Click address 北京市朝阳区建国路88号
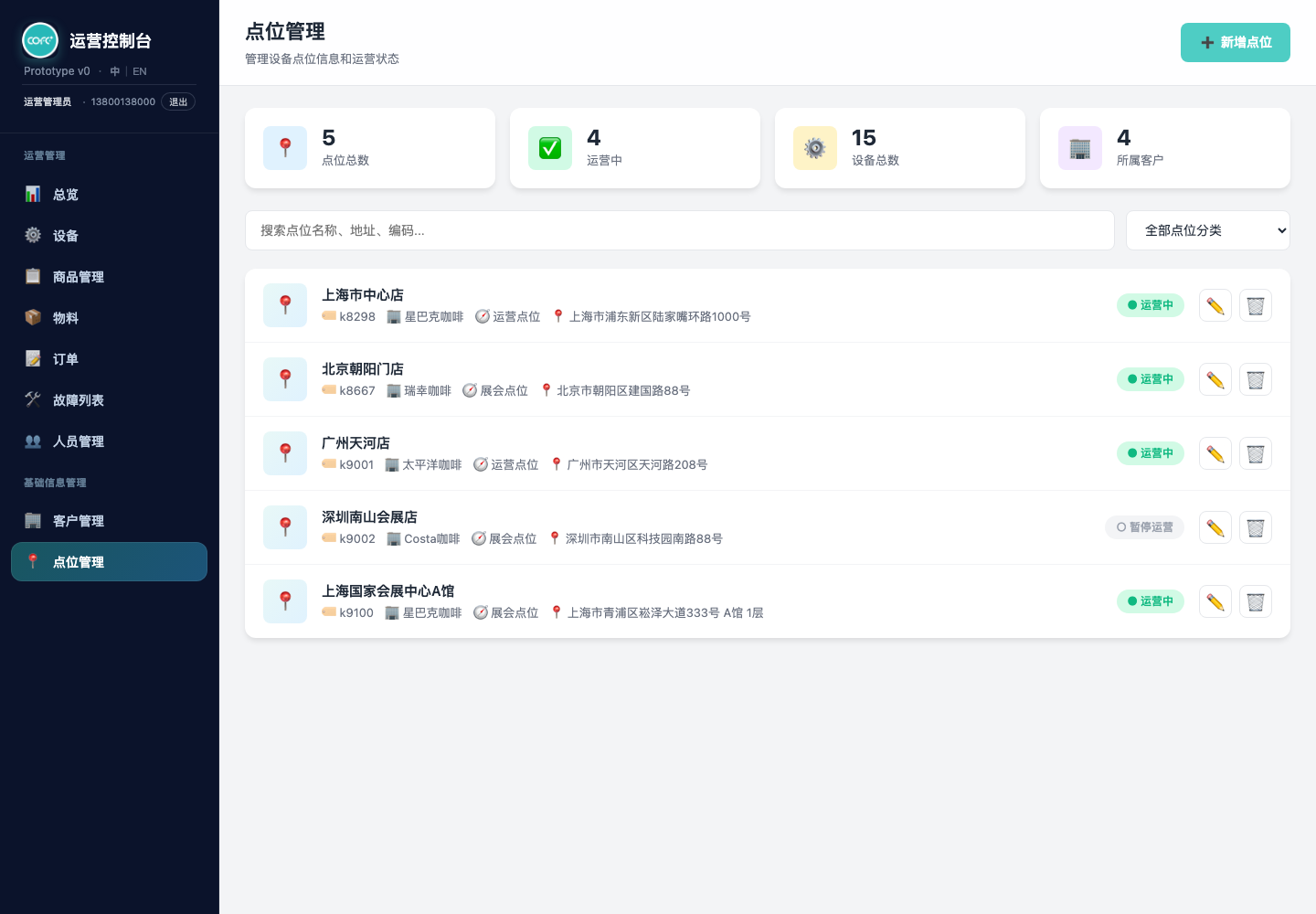 (623, 391)
